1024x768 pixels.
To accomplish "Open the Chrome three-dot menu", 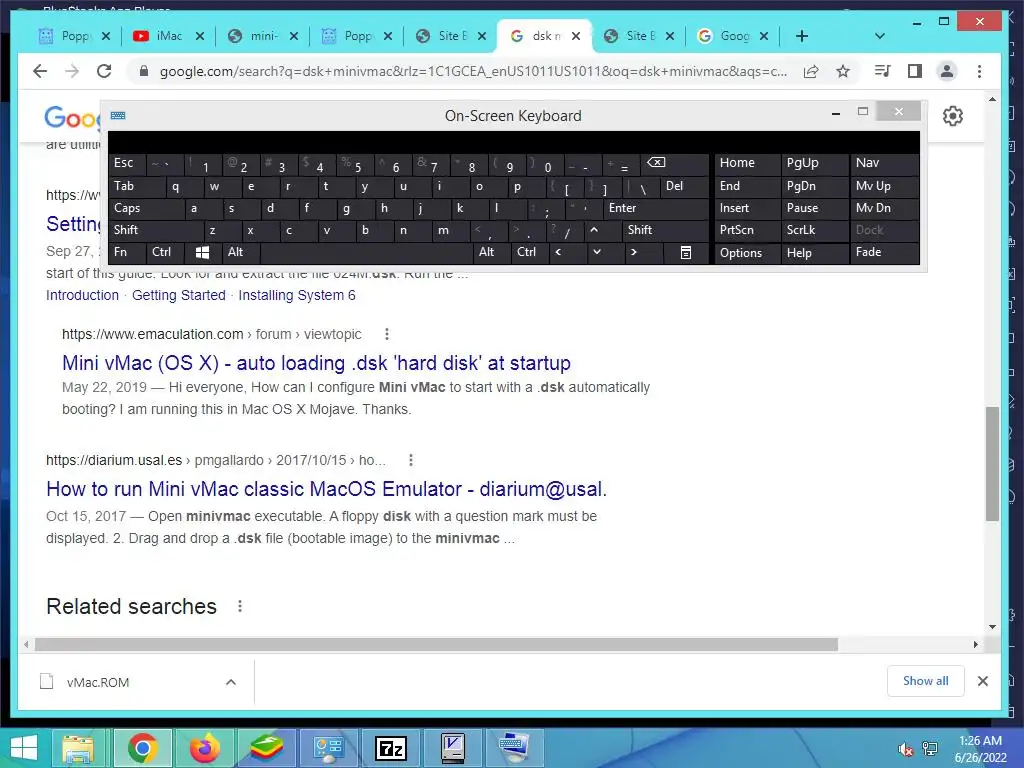I will [979, 71].
